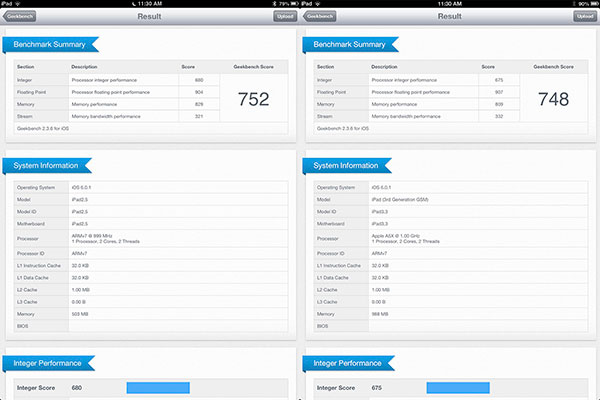Tap Upload button on left iPad screen
This screenshot has height=400, width=600.
coord(285,16)
